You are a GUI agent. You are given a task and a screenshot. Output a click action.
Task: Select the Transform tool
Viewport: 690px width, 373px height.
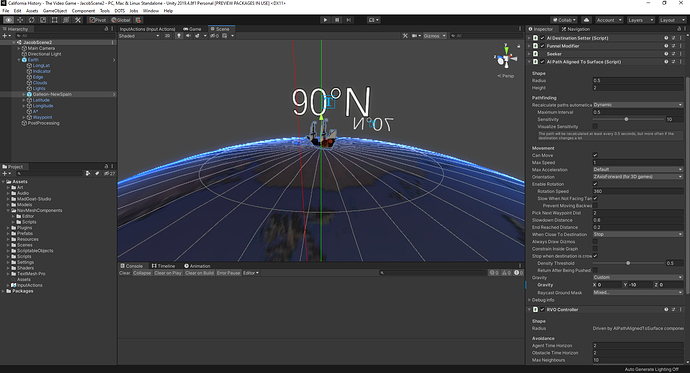click(x=66, y=20)
